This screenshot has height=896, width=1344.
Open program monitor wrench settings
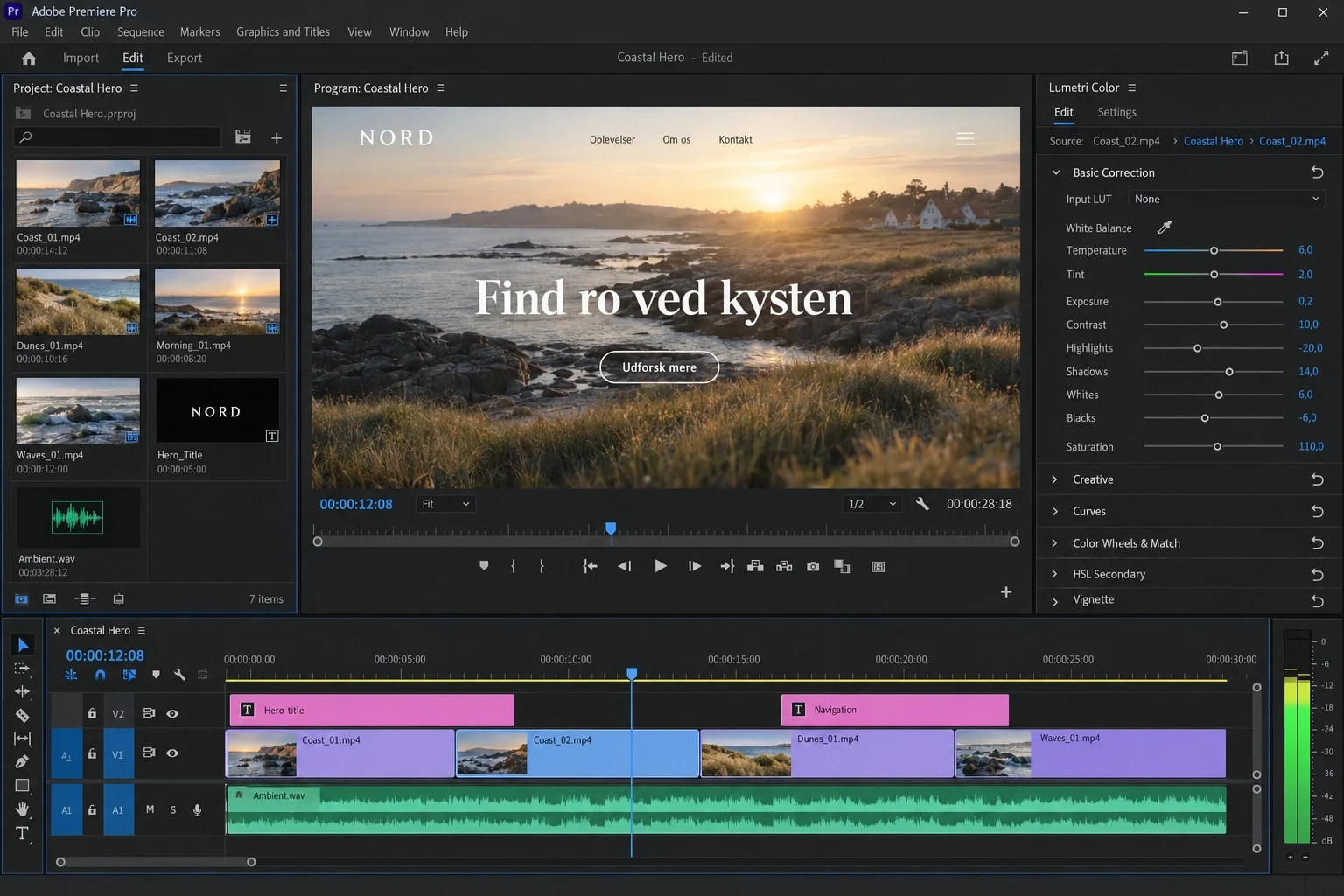coord(922,504)
